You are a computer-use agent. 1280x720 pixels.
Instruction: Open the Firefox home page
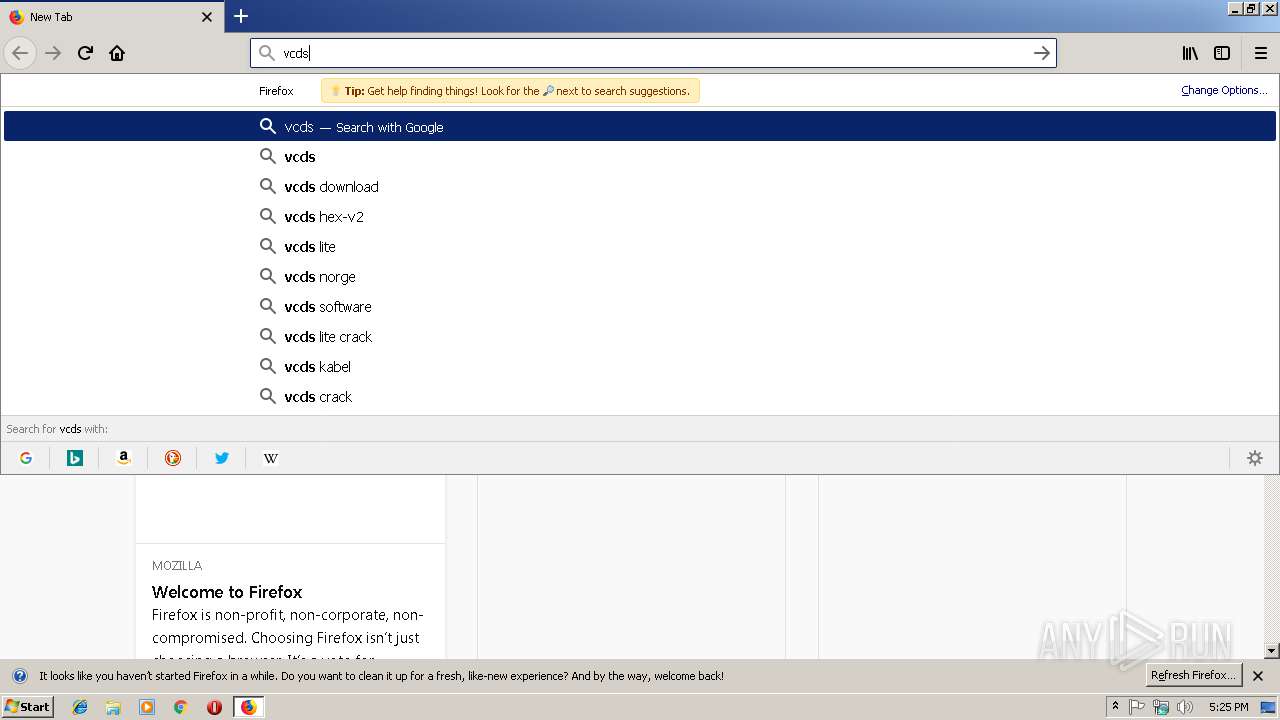click(x=117, y=53)
